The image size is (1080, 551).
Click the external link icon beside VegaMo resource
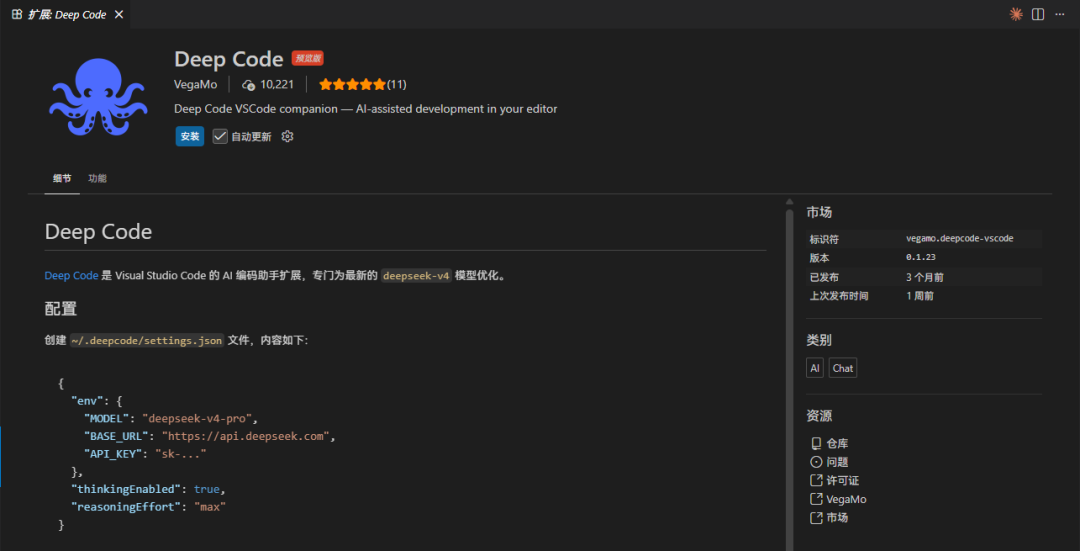816,499
